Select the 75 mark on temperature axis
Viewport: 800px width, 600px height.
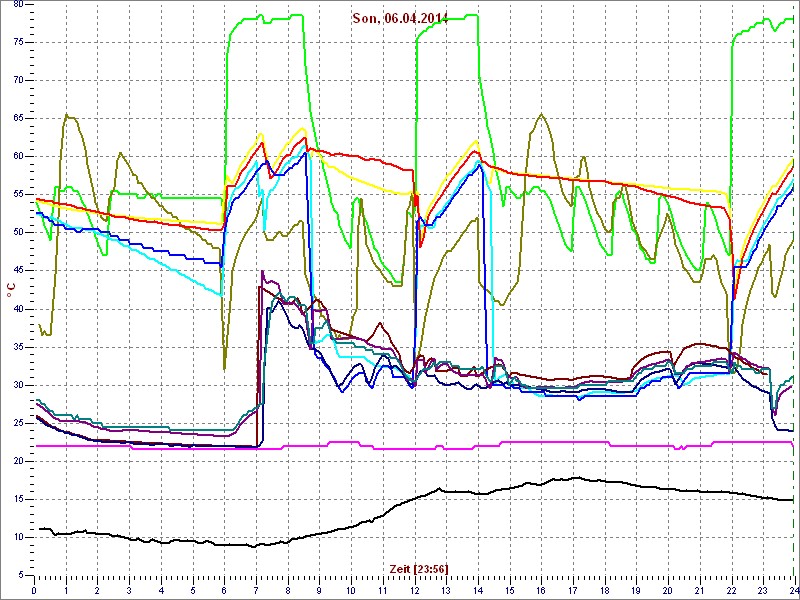point(17,42)
